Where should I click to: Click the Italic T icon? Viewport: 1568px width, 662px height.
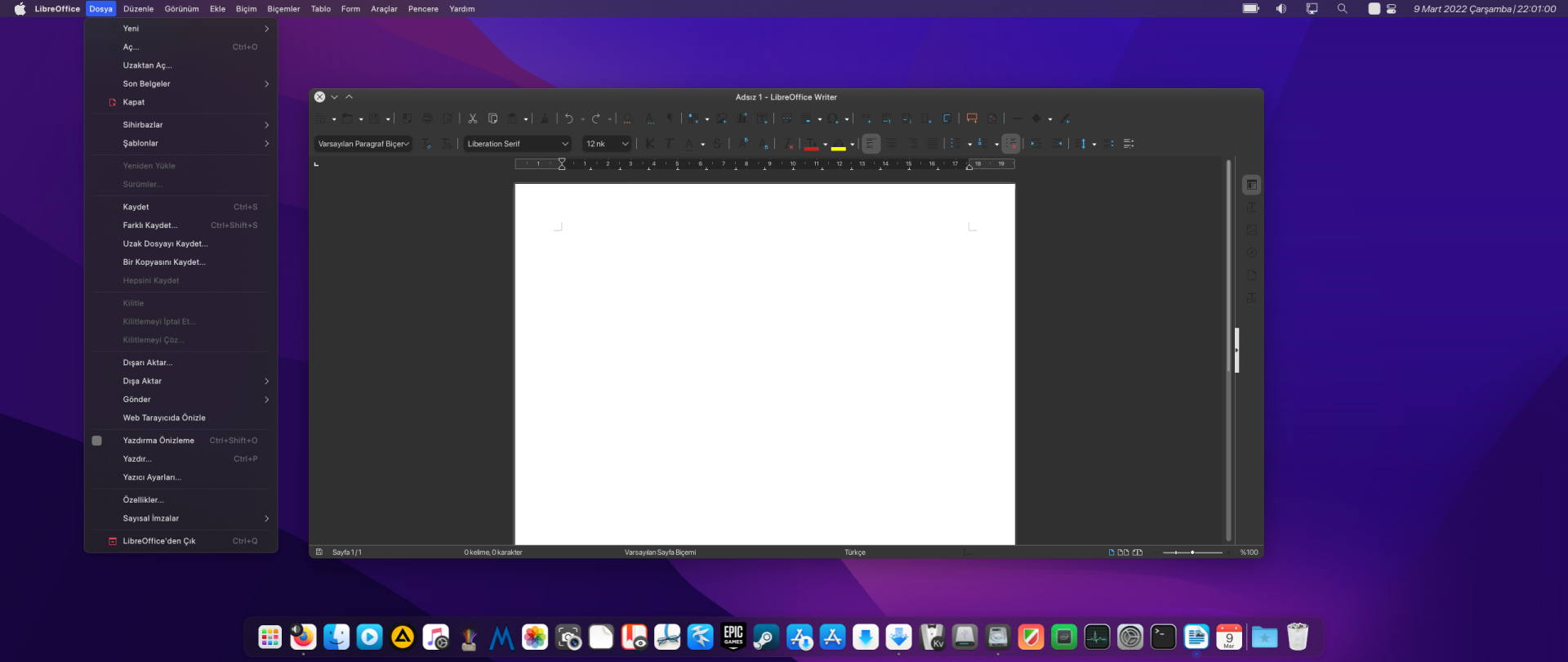pyautogui.click(x=670, y=144)
